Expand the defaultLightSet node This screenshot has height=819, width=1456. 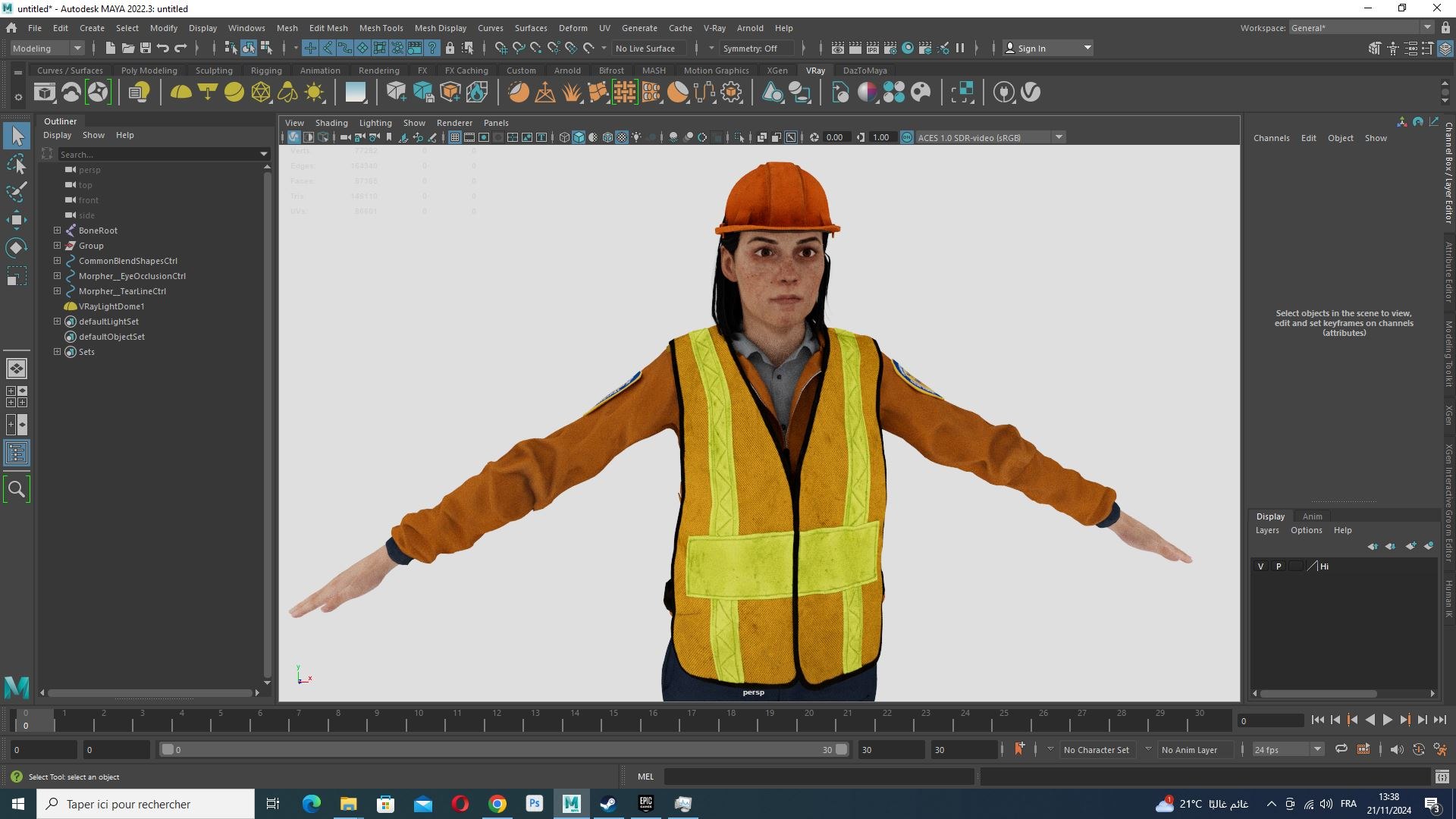click(x=57, y=321)
